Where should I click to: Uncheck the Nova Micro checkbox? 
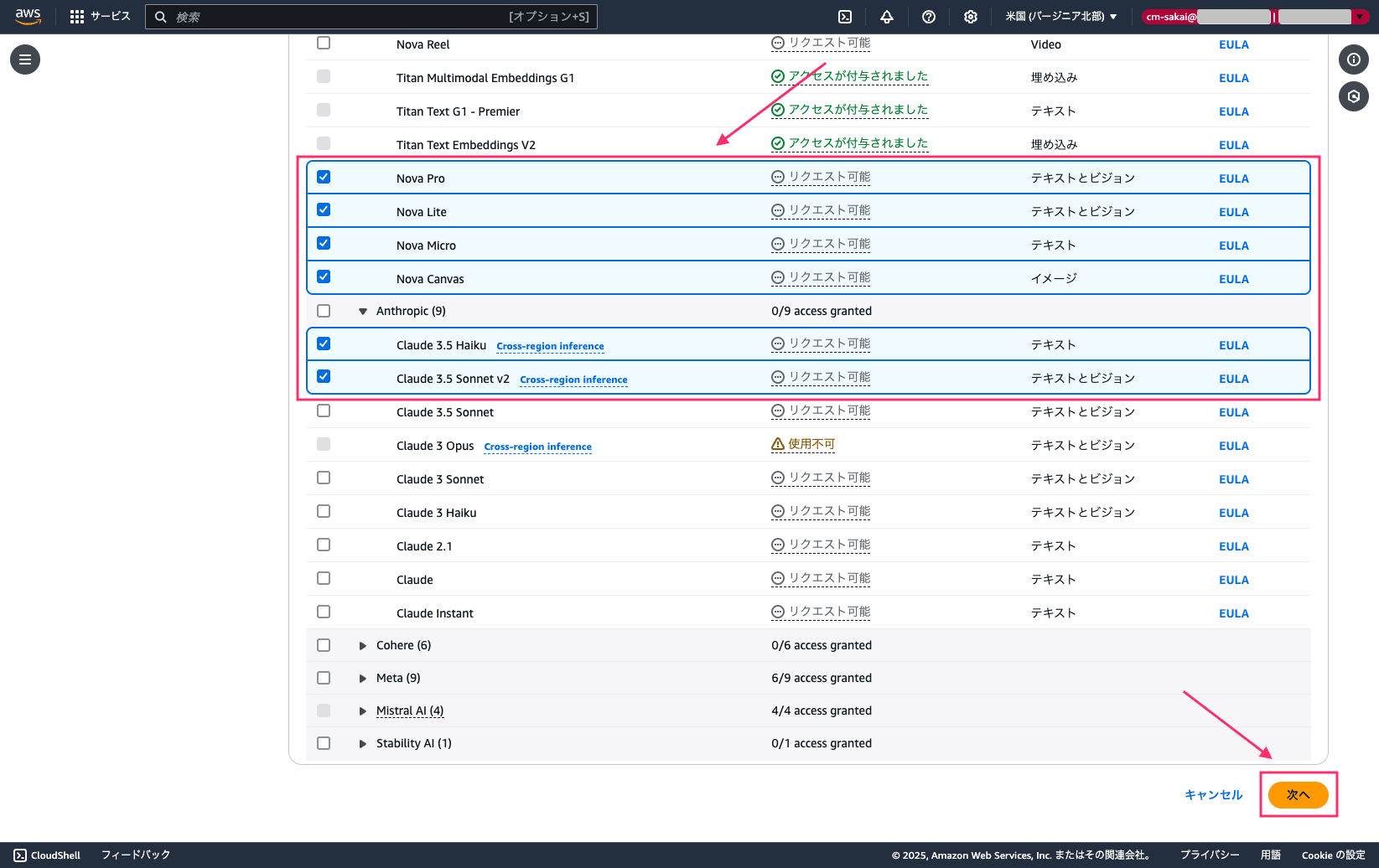point(324,243)
